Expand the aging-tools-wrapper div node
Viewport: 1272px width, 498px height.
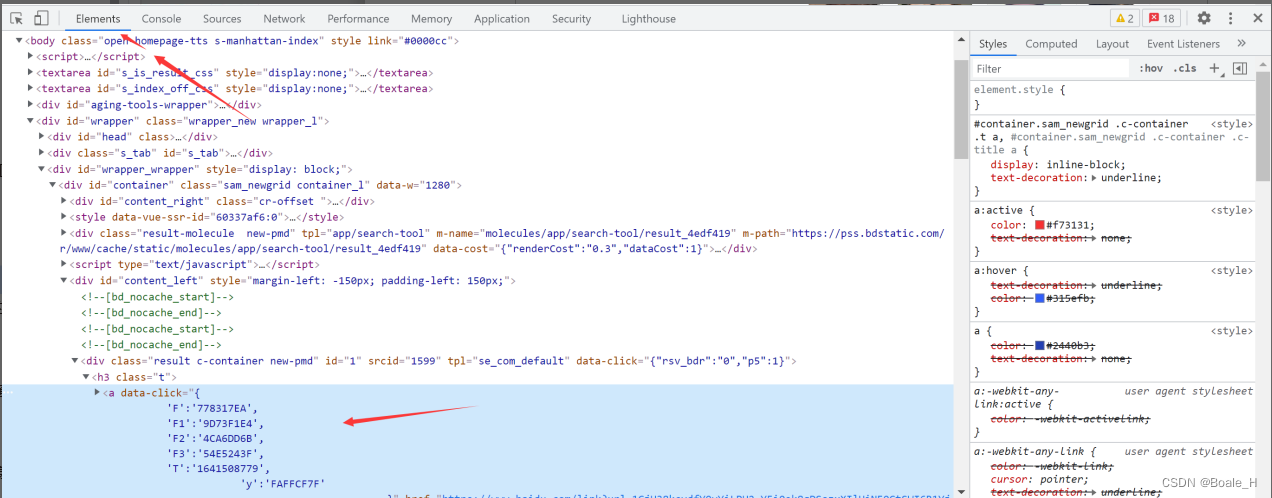tap(31, 105)
